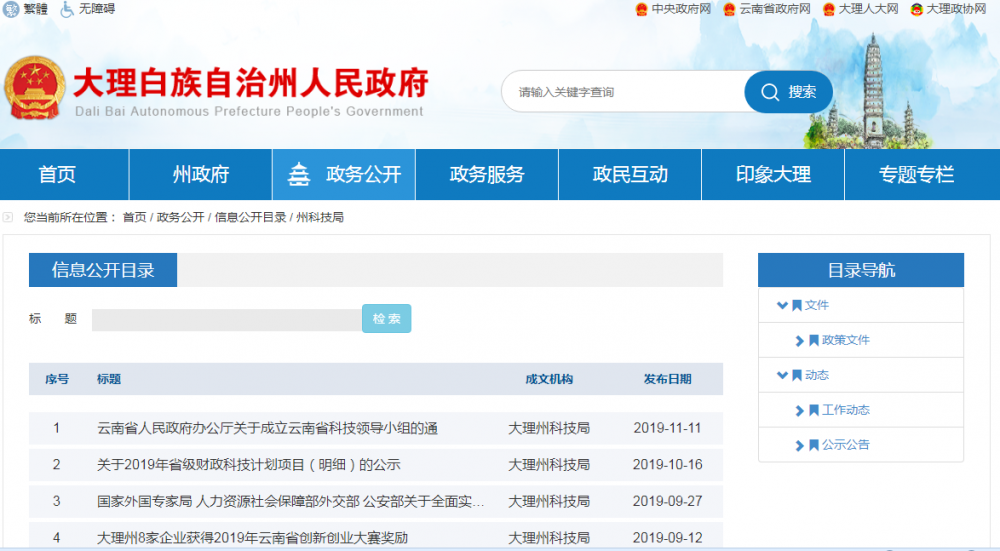Click the emblem icon beside 大理政协网
The height and width of the screenshot is (551, 1000).
(x=916, y=10)
